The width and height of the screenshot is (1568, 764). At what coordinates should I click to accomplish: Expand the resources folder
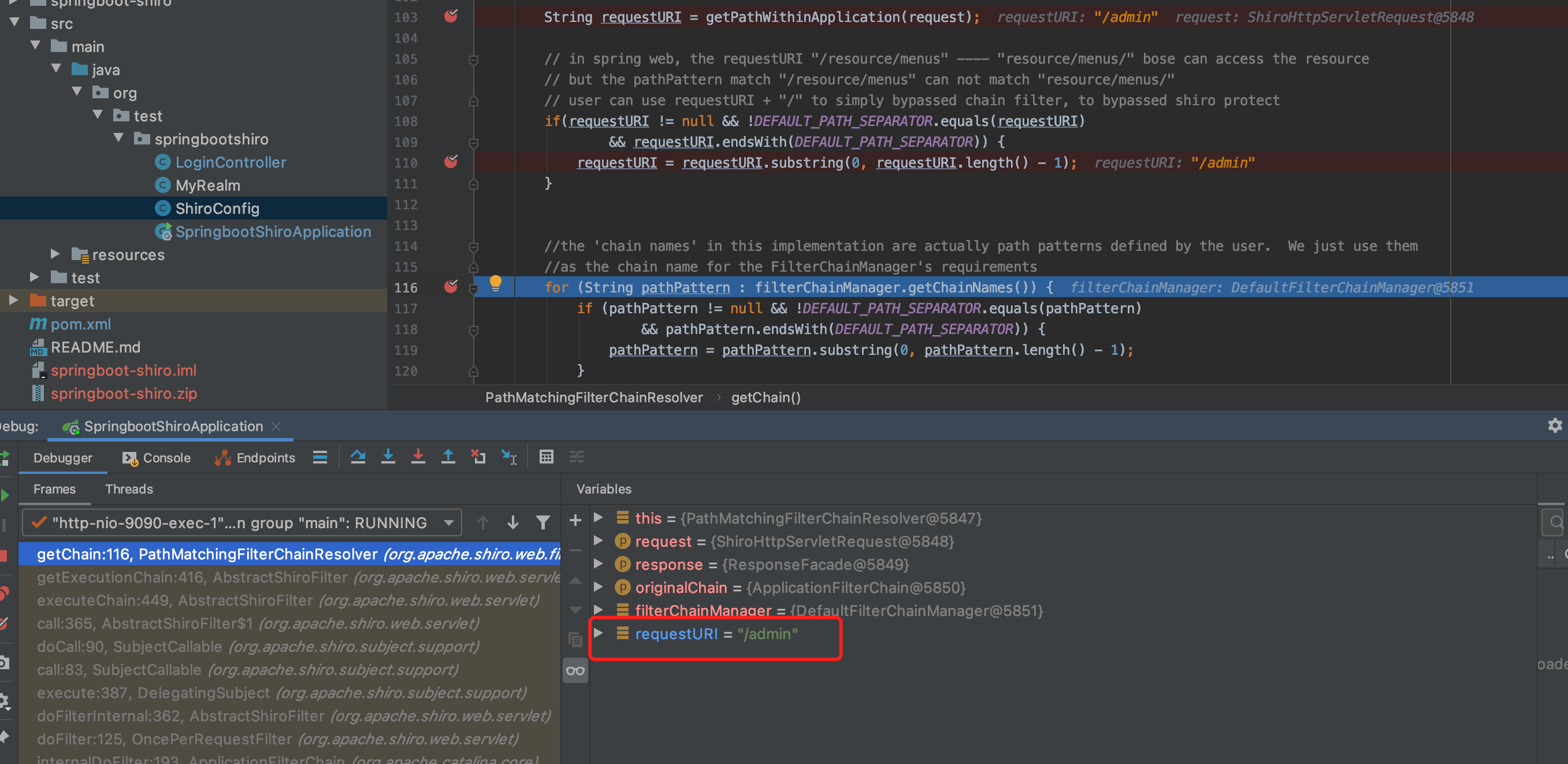click(x=55, y=254)
